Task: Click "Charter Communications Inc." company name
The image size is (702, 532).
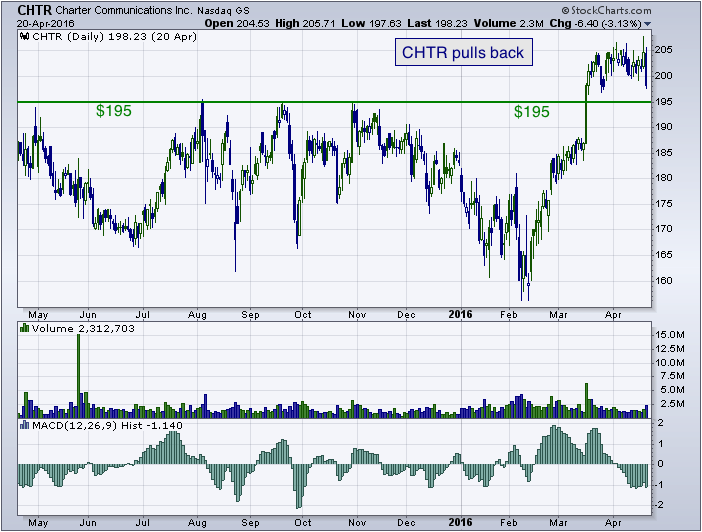Action: pos(124,10)
